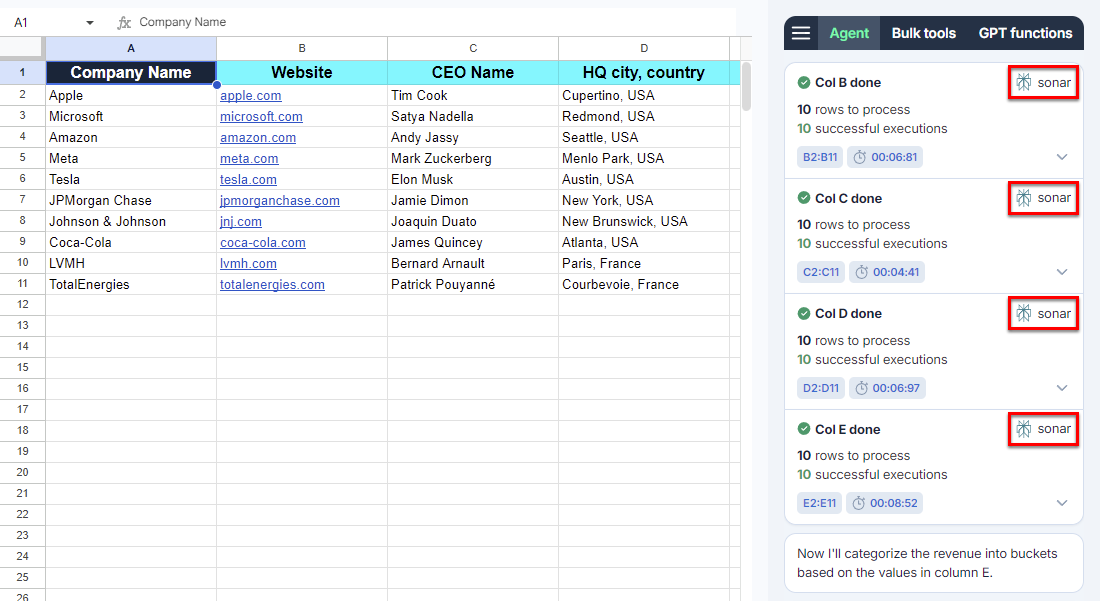This screenshot has height=601, width=1100.
Task: Expand the Col C task details chevron
Action: coord(1062,272)
